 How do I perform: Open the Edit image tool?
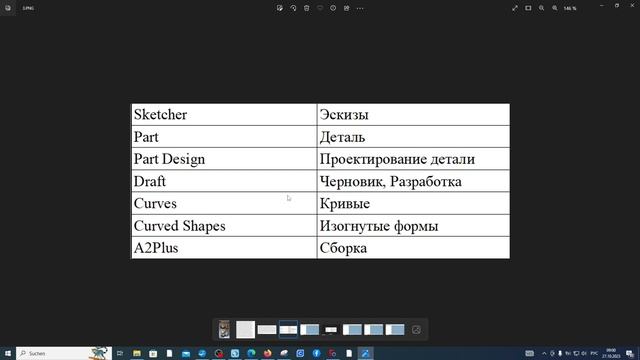(x=280, y=8)
